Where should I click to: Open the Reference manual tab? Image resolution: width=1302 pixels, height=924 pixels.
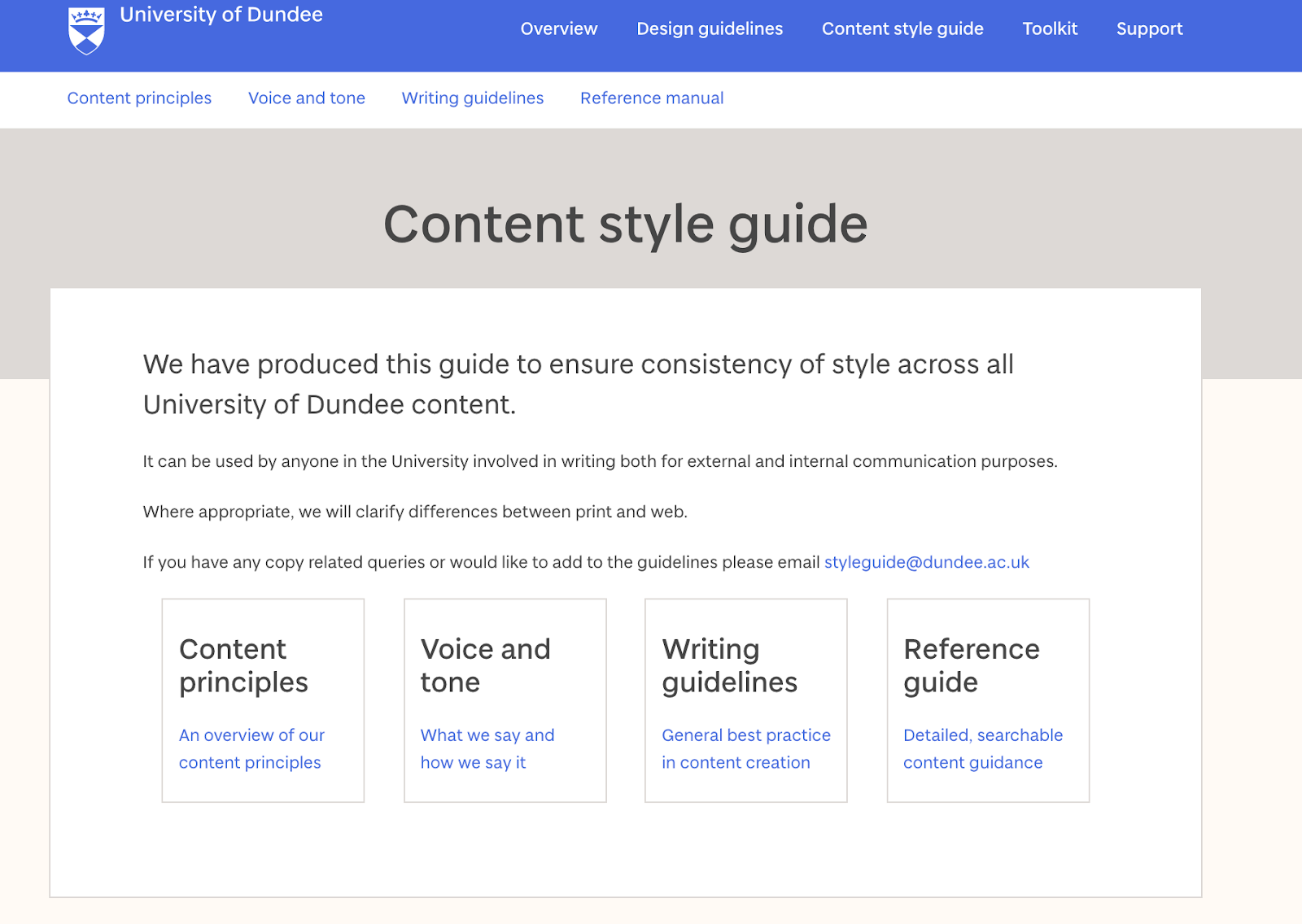point(651,98)
